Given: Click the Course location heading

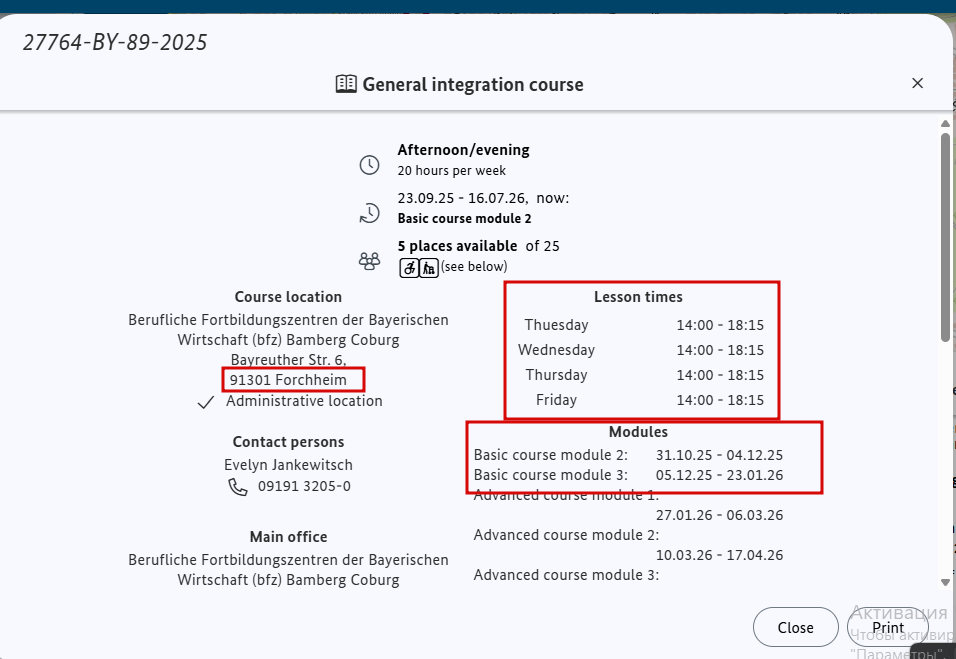Looking at the screenshot, I should tap(288, 297).
